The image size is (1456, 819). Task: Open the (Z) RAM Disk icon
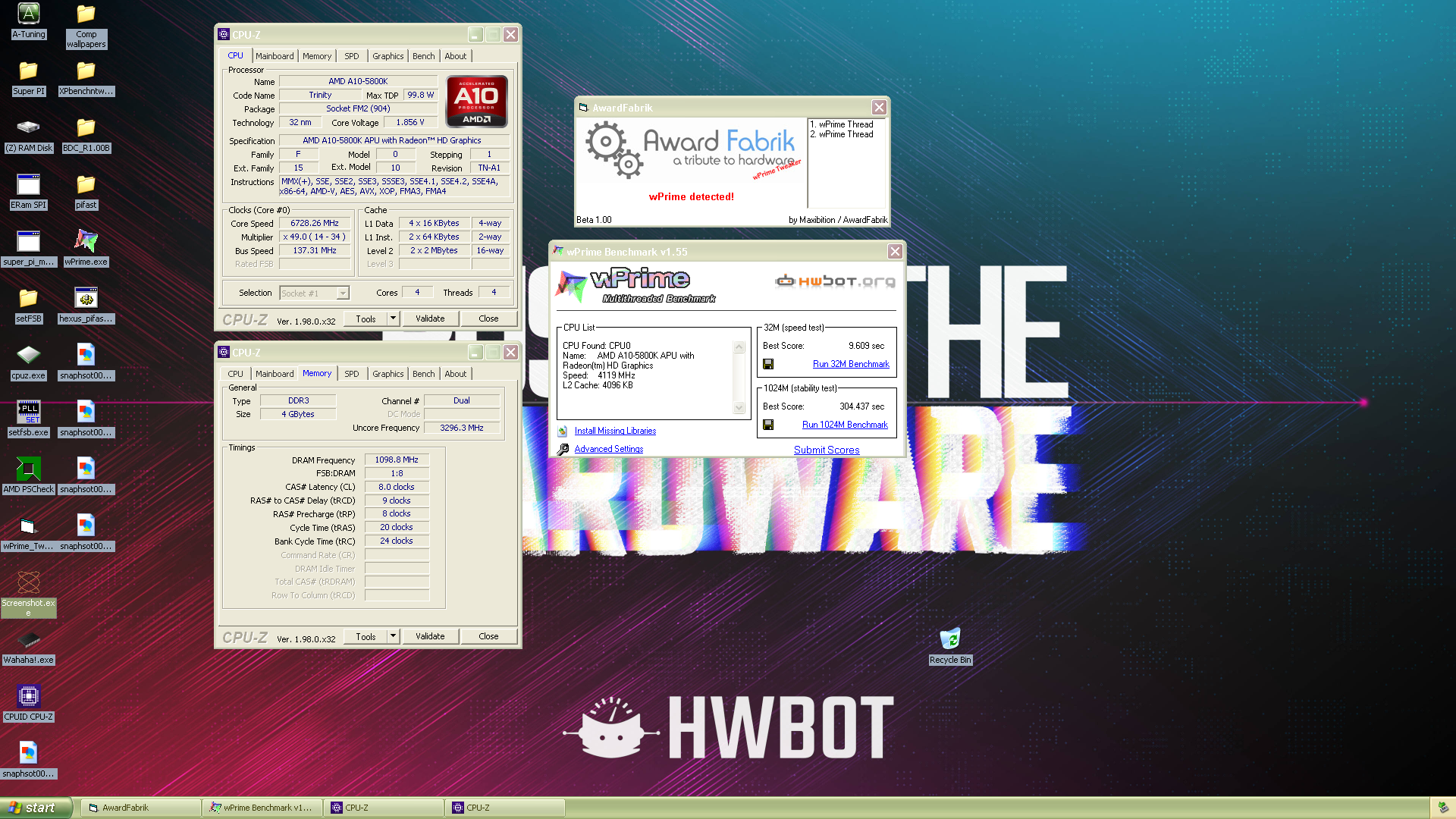click(29, 134)
